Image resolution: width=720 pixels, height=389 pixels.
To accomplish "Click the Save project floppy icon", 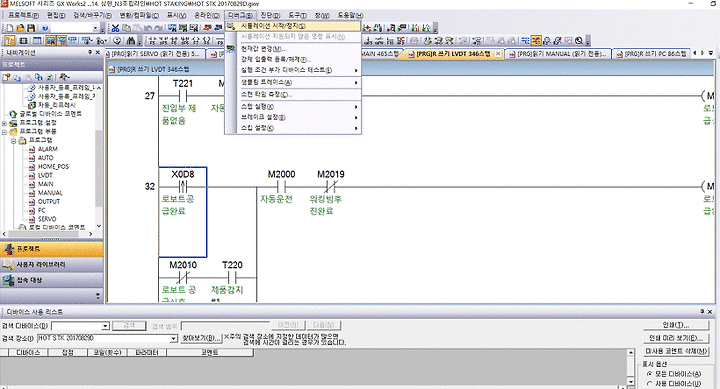I will (31, 28).
